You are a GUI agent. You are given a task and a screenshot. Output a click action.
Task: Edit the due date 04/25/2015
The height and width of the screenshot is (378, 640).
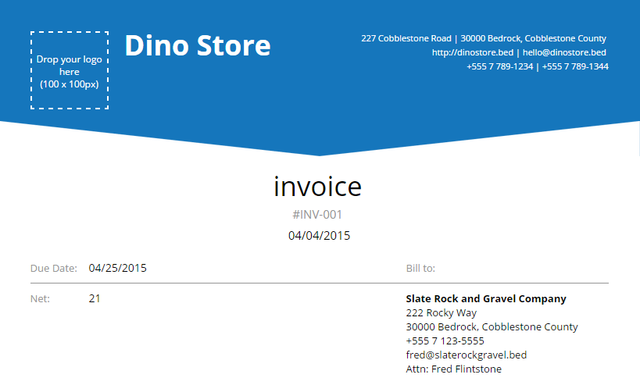click(118, 268)
